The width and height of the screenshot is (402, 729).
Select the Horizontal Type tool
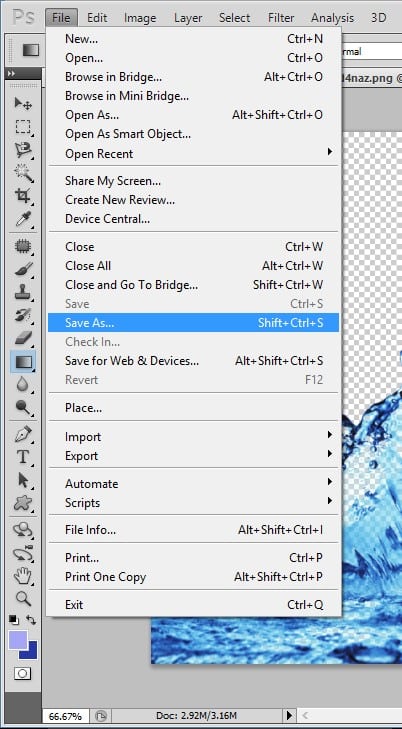22,457
